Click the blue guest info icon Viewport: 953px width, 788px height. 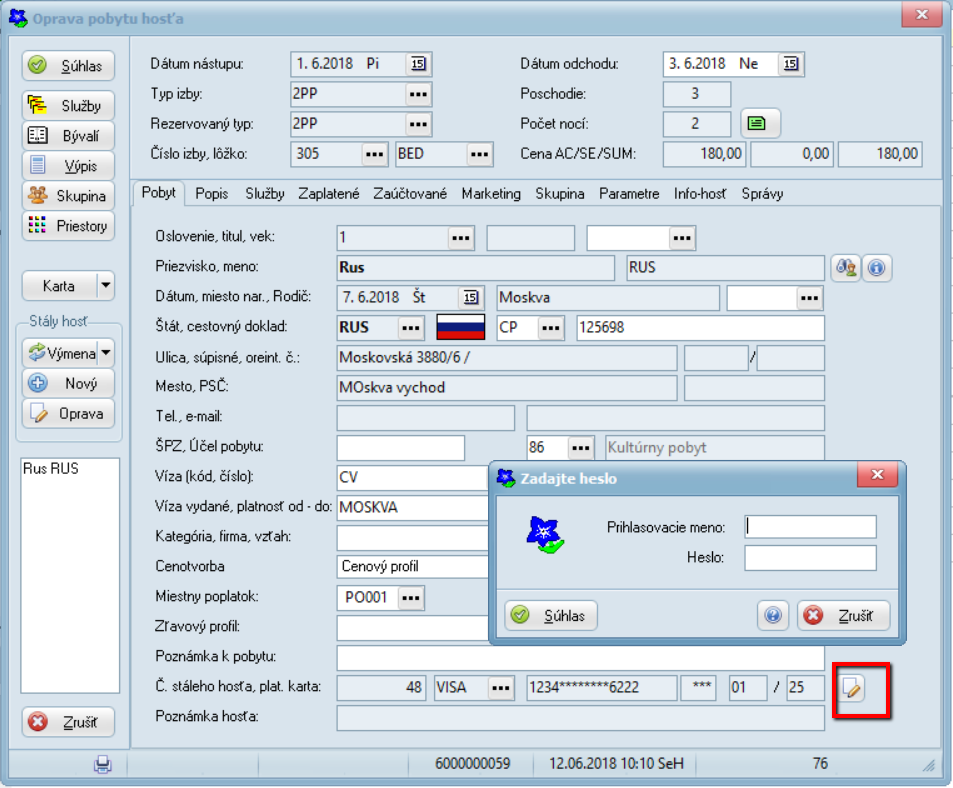pos(876,268)
